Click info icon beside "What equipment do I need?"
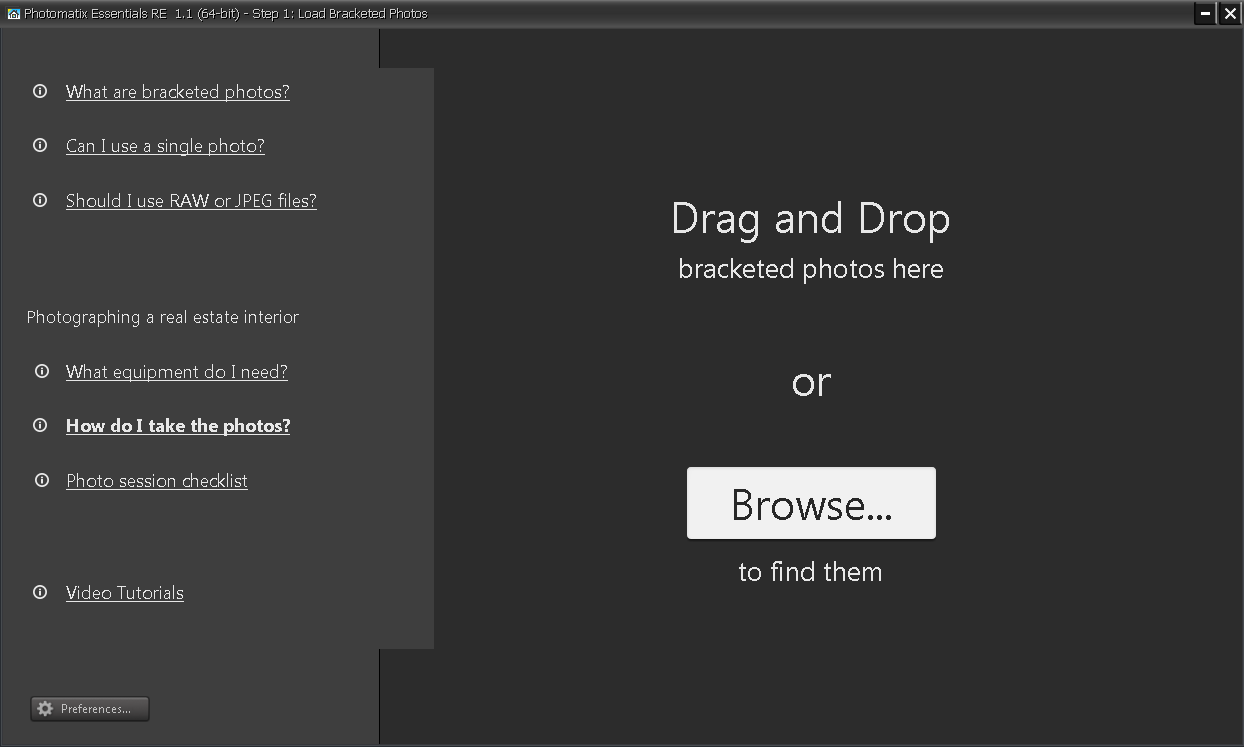This screenshot has width=1244, height=747. 41,371
